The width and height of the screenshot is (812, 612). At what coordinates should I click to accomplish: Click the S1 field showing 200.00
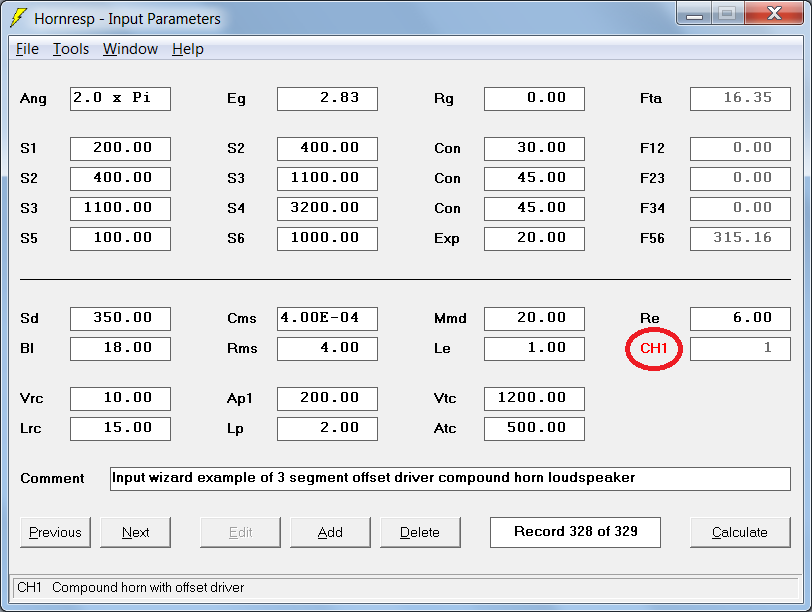coord(120,149)
